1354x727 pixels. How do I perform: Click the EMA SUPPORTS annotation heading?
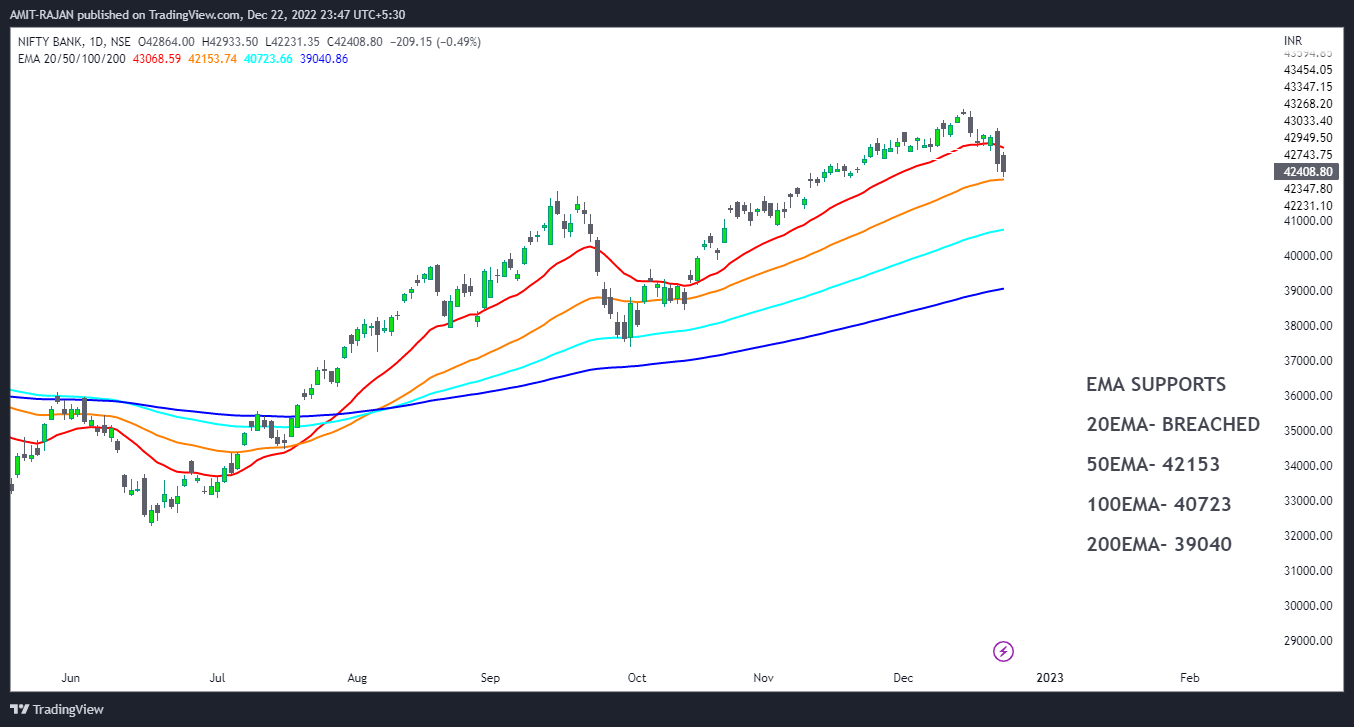[x=1156, y=384]
